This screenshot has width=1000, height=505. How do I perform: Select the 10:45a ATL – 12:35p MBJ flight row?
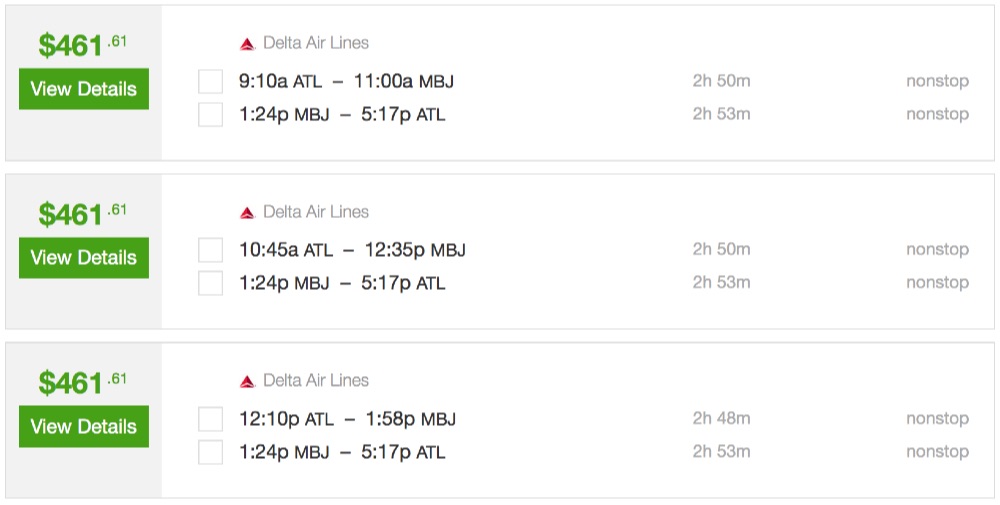coord(352,250)
